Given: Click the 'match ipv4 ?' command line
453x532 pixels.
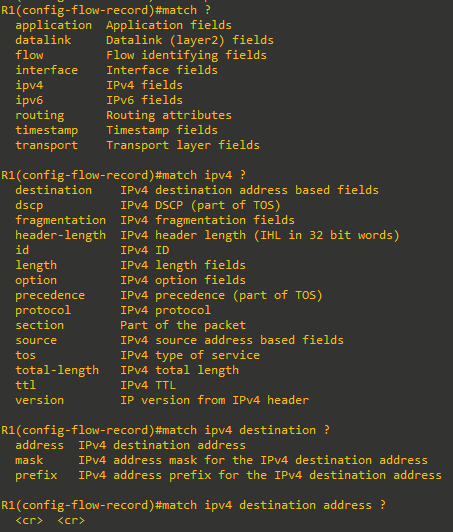Looking at the screenshot, I should [124, 175].
